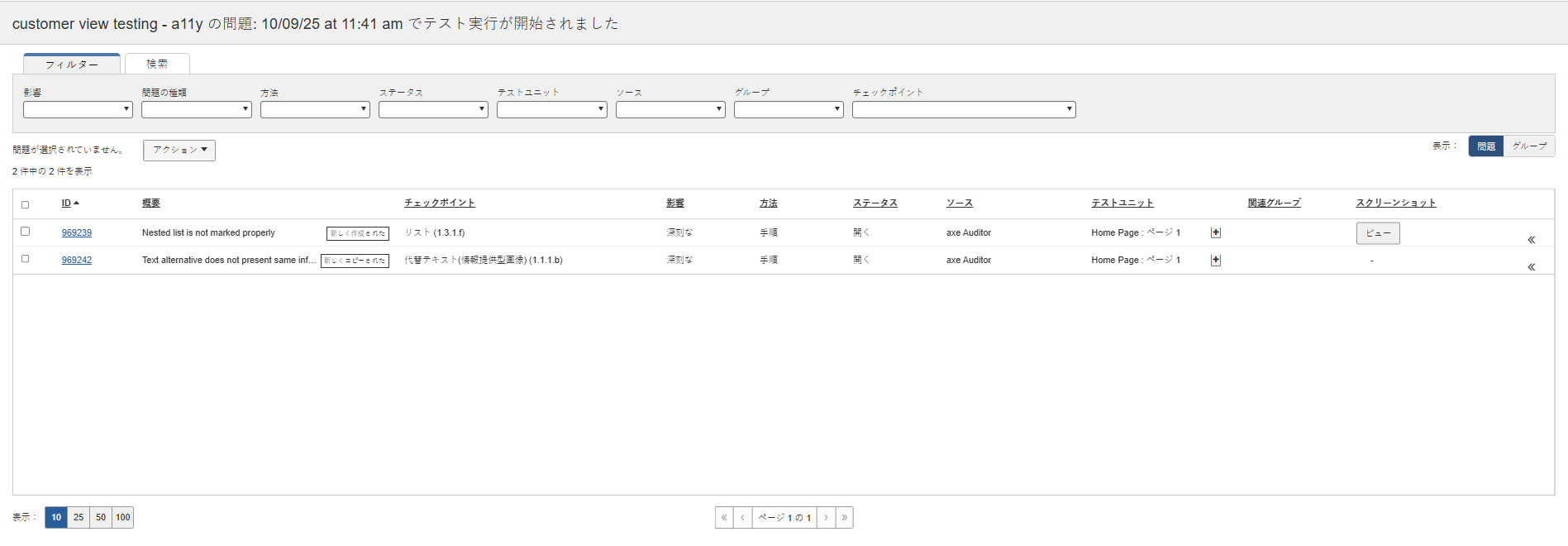Click the ビュー screenshot button
The height and width of the screenshot is (546, 1568).
(x=1377, y=233)
